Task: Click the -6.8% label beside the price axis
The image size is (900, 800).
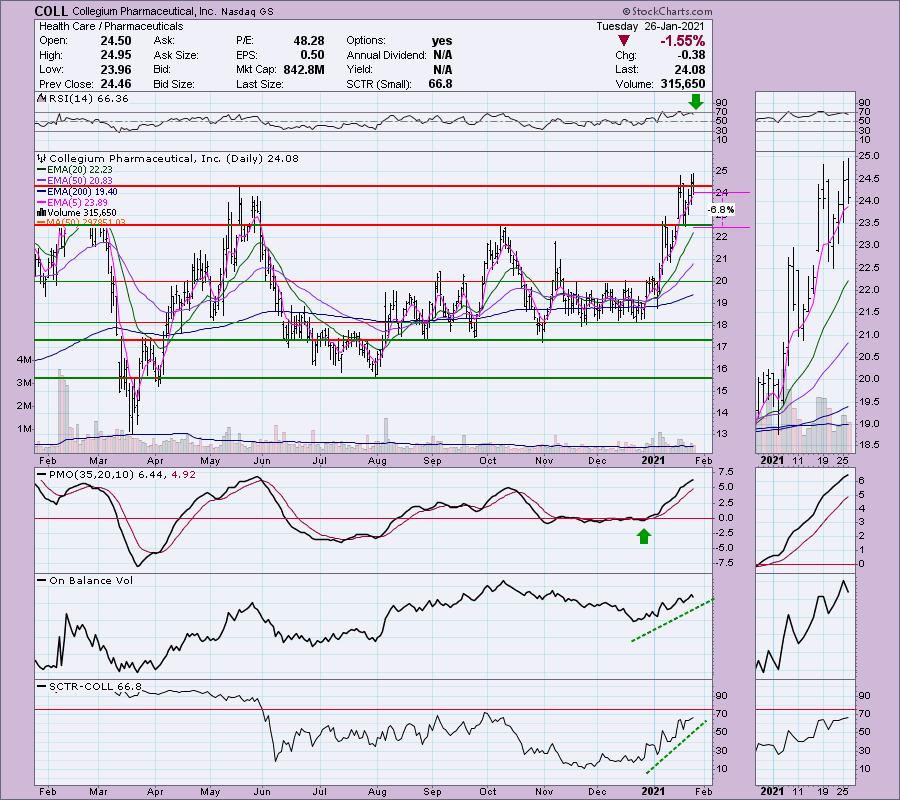Action: coord(721,210)
